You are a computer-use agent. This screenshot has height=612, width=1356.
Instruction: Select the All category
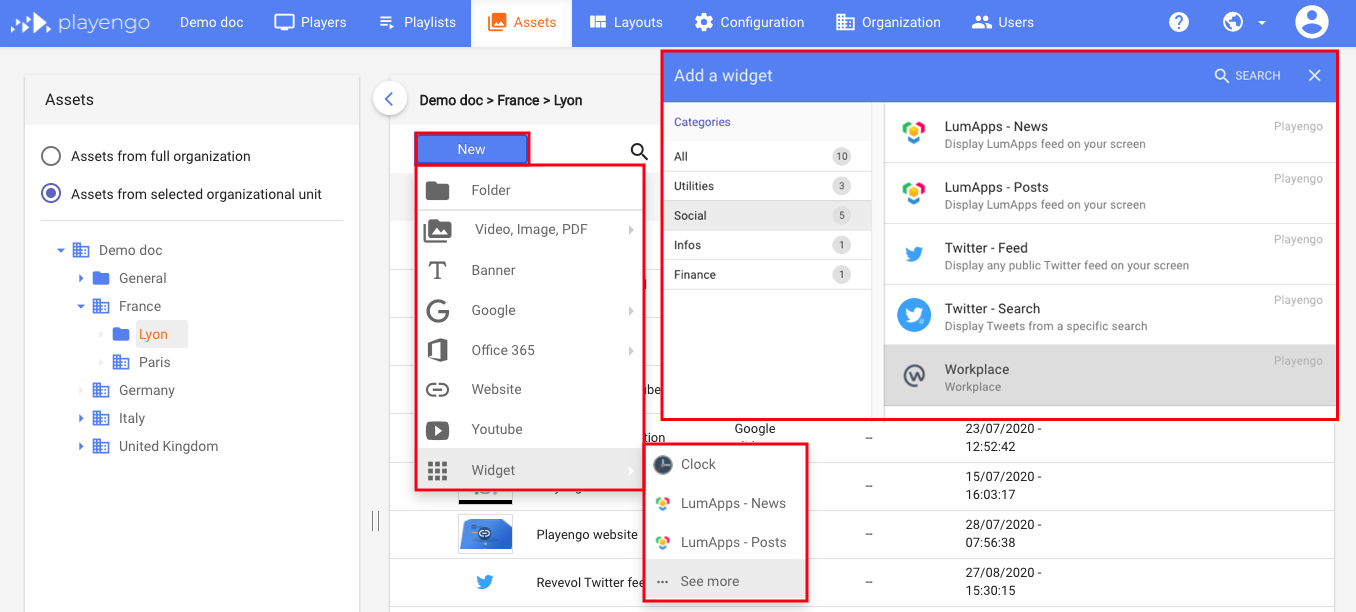(x=767, y=156)
